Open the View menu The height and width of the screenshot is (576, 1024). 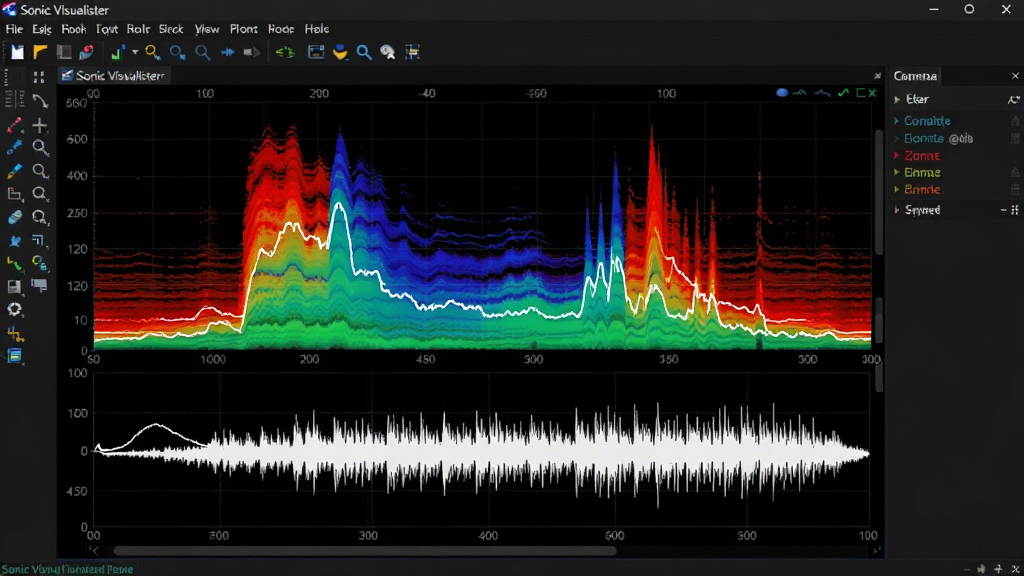coord(206,29)
